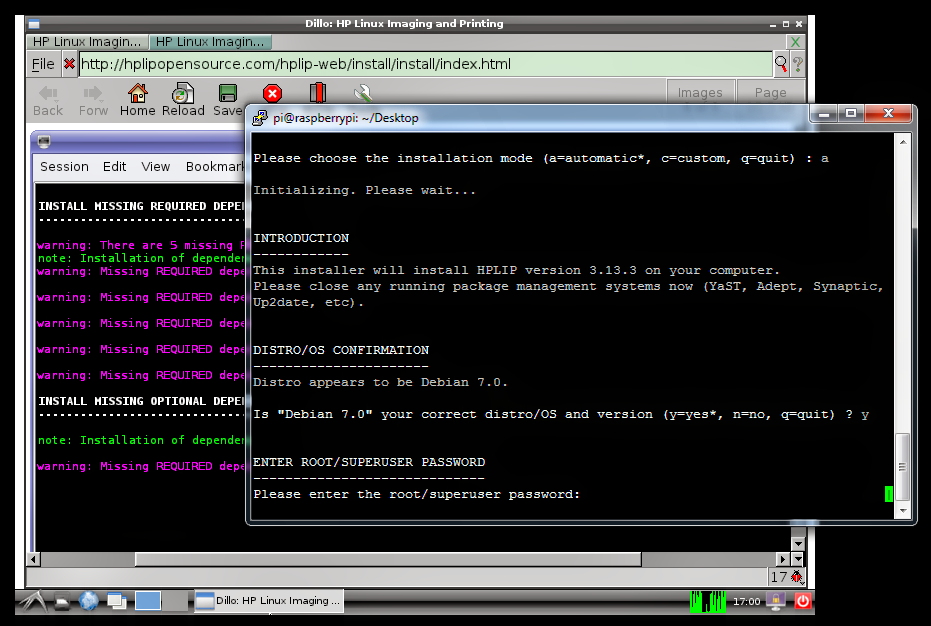
Task: Click the Images toggle button
Action: (700, 93)
